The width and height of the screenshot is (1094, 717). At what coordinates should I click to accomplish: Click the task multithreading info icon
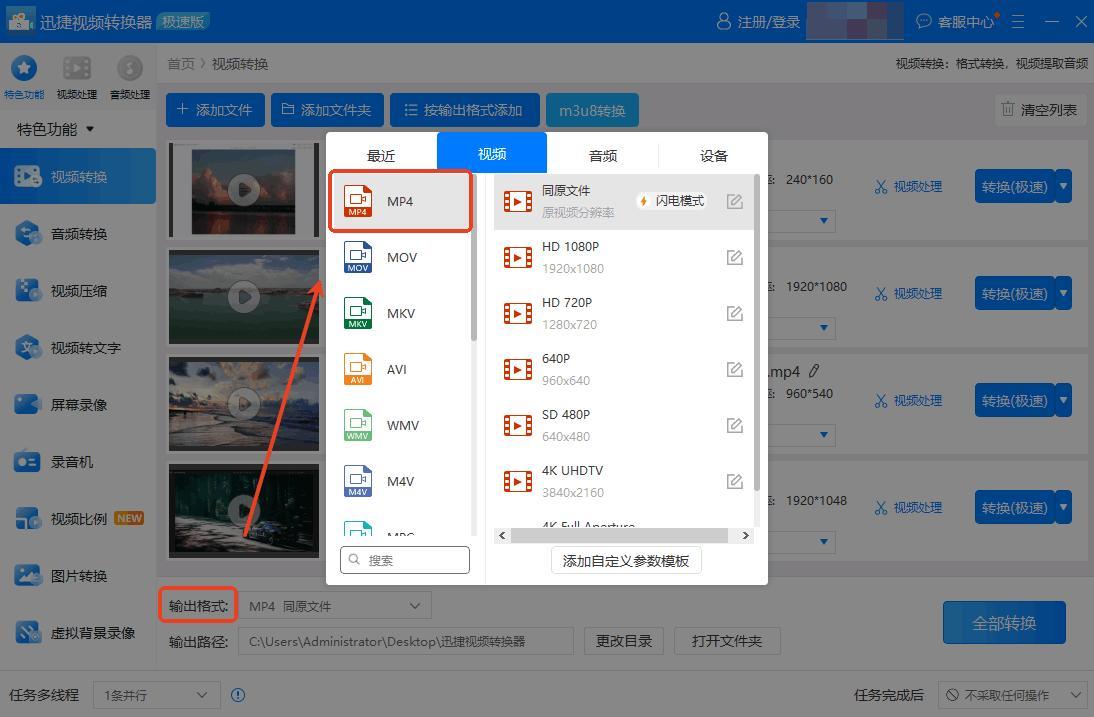point(238,695)
